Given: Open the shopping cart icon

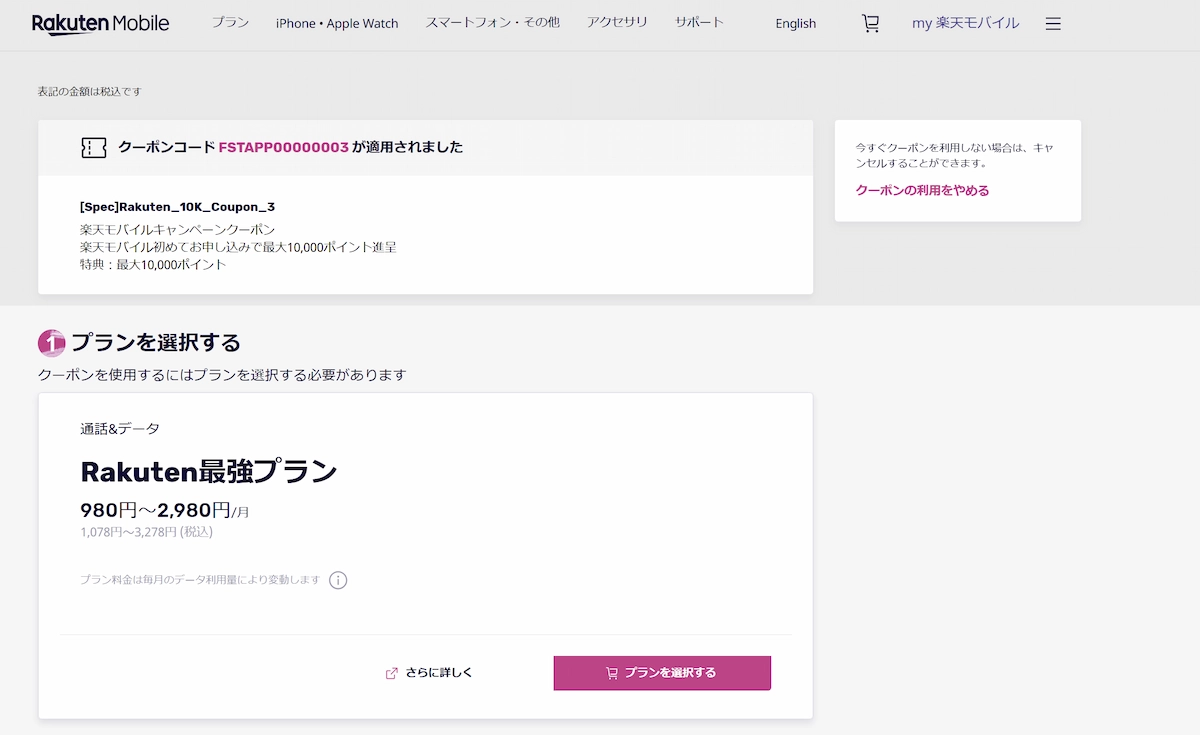Looking at the screenshot, I should [871, 23].
